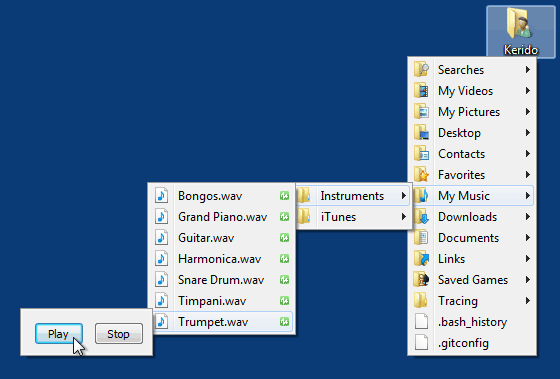Screen dimensions: 560x379
Task: Click the Harmonica.wav audio file icon
Action: pyautogui.click(x=161, y=259)
